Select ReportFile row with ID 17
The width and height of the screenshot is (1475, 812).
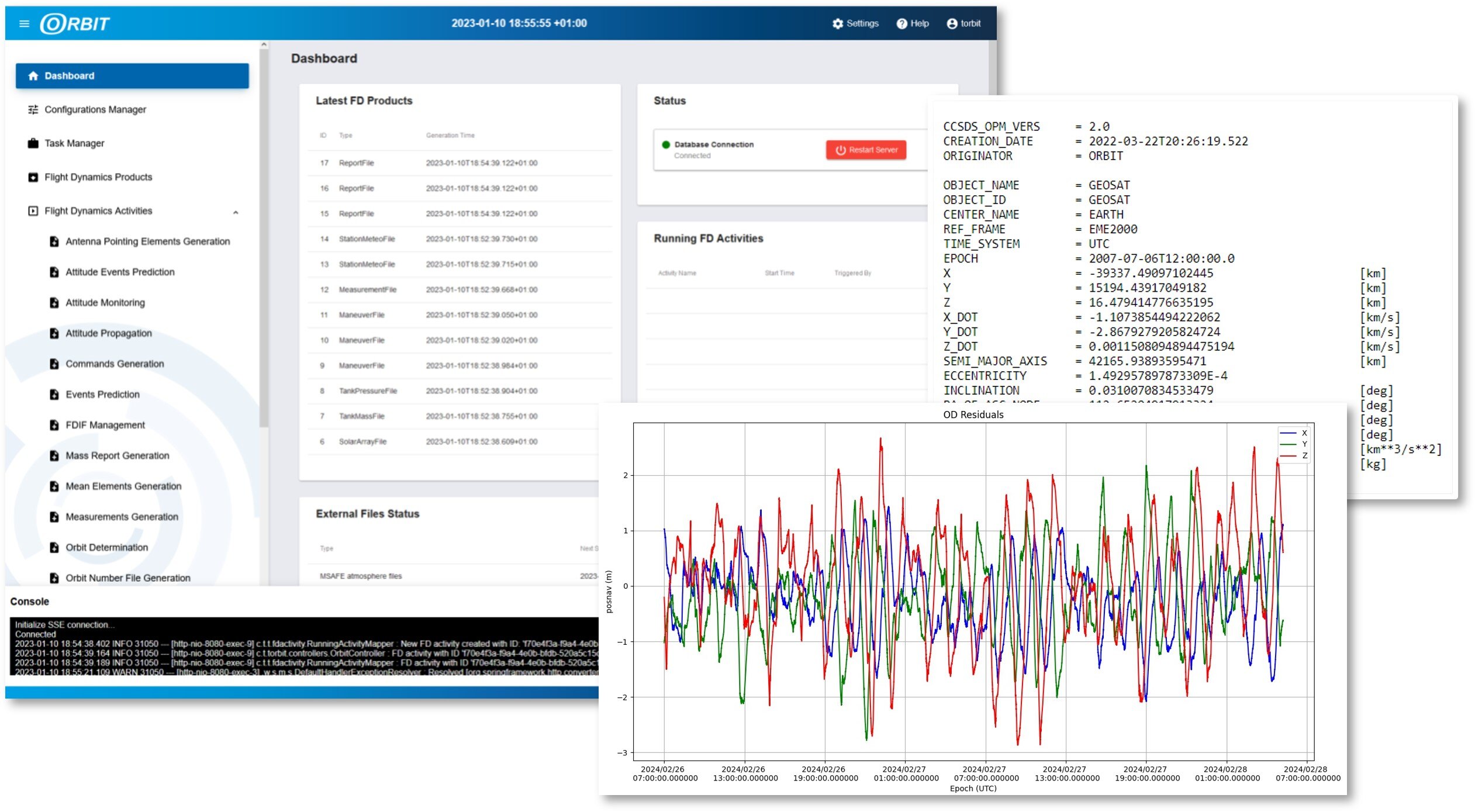460,163
